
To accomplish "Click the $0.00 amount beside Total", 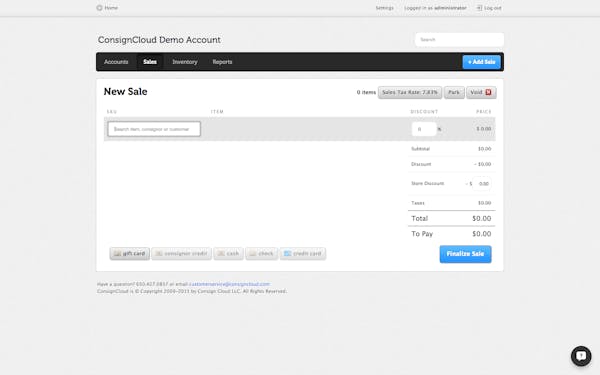I will coord(481,218).
